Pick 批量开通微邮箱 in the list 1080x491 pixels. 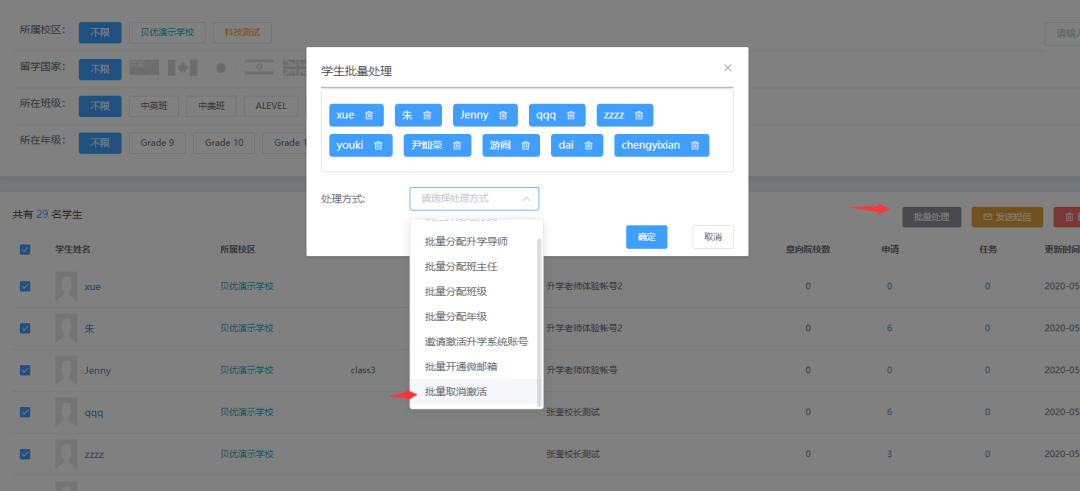462,367
